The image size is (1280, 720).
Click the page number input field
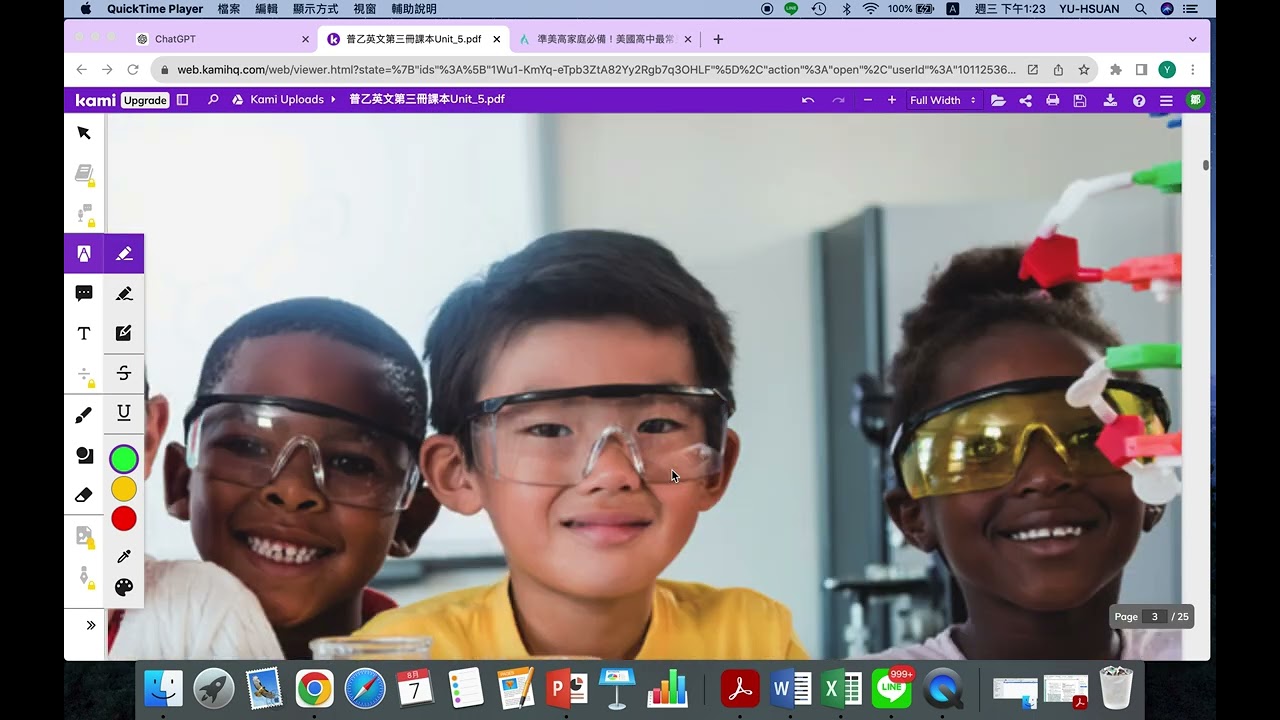point(1155,617)
